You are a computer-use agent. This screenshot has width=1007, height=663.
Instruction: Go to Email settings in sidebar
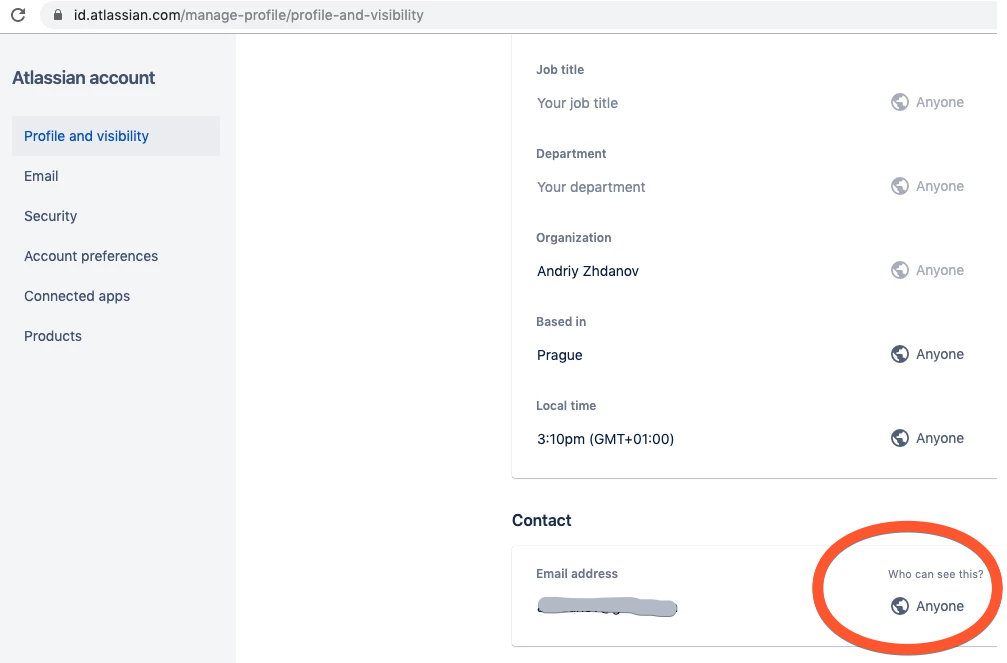point(41,176)
